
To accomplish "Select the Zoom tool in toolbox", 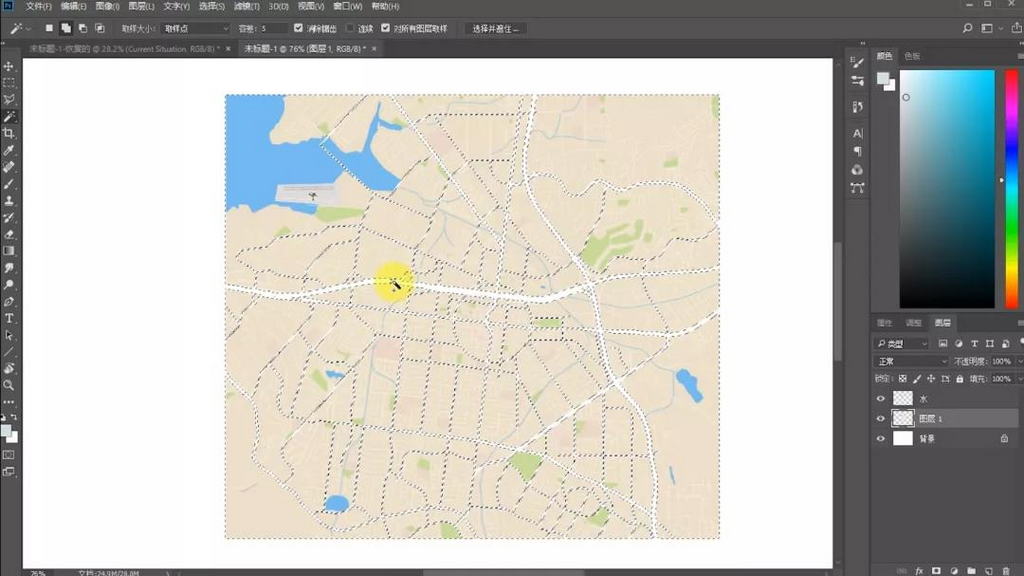I will (9, 385).
